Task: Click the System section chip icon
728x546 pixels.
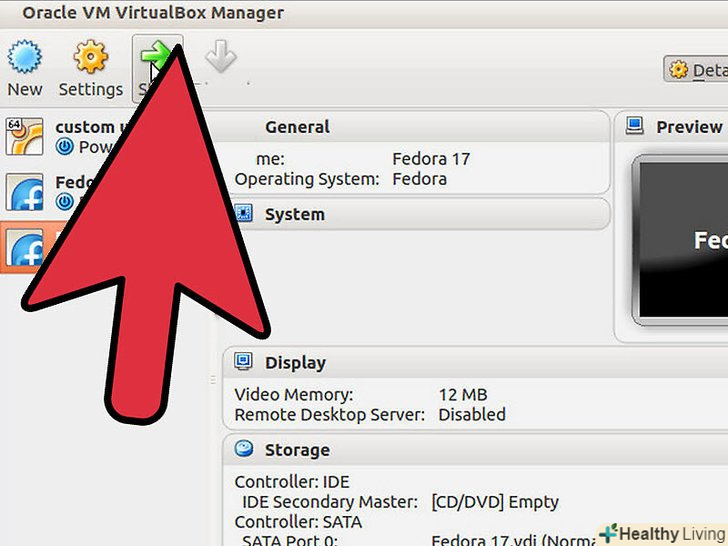Action: [243, 213]
